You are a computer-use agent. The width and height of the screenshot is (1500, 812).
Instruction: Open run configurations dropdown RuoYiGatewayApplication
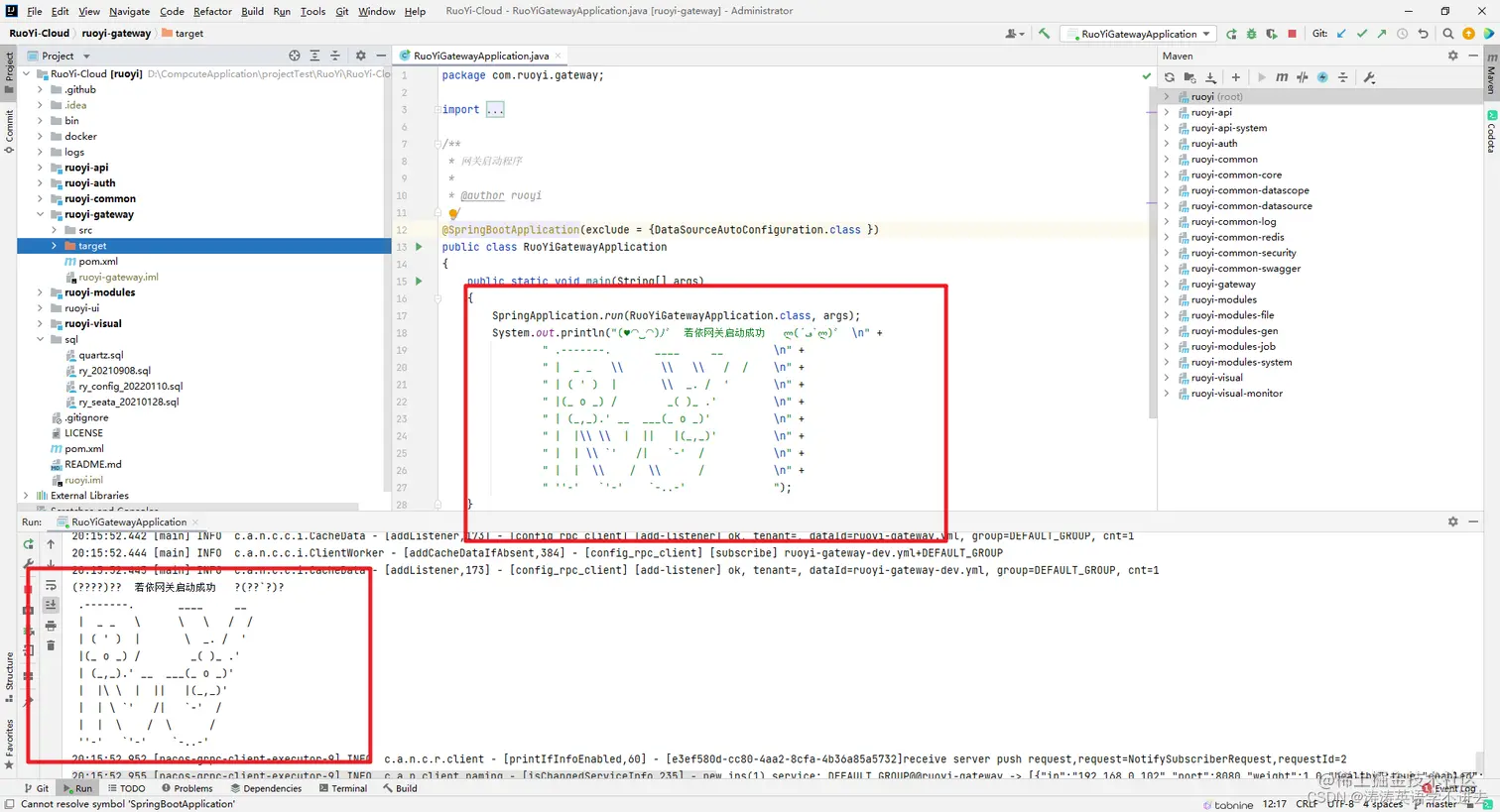click(1139, 34)
